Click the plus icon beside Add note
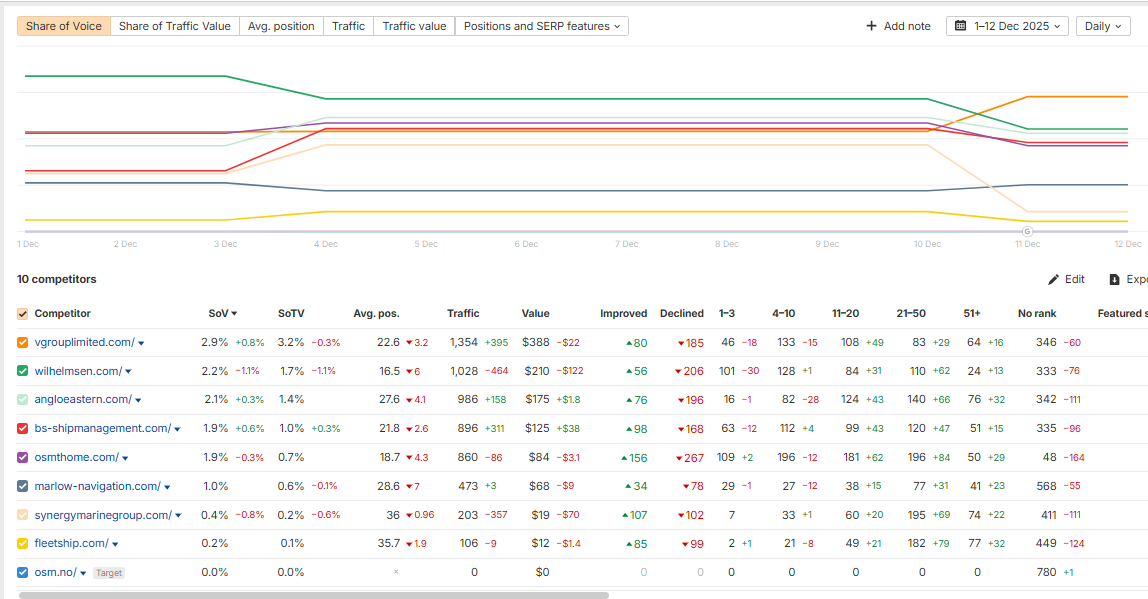The width and height of the screenshot is (1148, 599). (871, 26)
